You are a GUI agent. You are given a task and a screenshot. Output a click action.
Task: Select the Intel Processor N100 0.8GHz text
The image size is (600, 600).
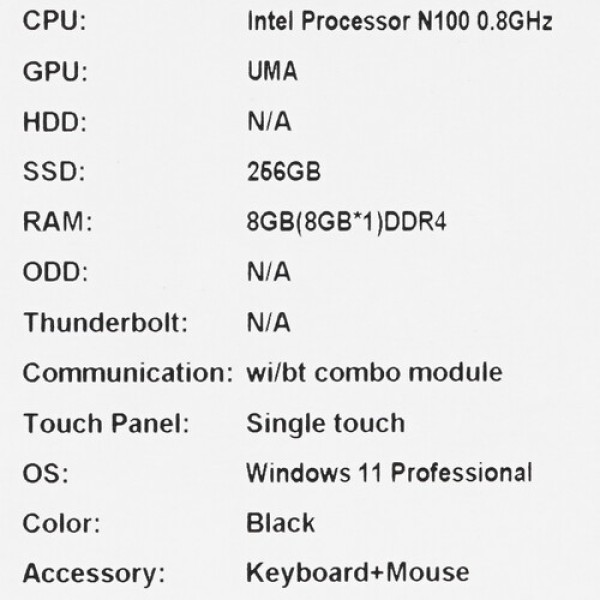[399, 21]
